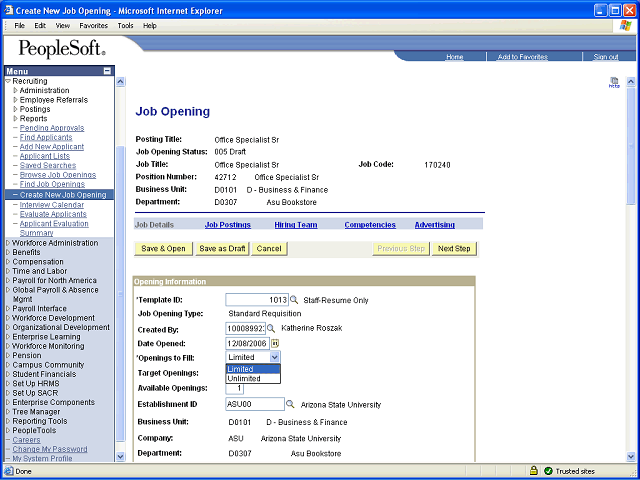Open the Applicant Lists link

[44, 156]
